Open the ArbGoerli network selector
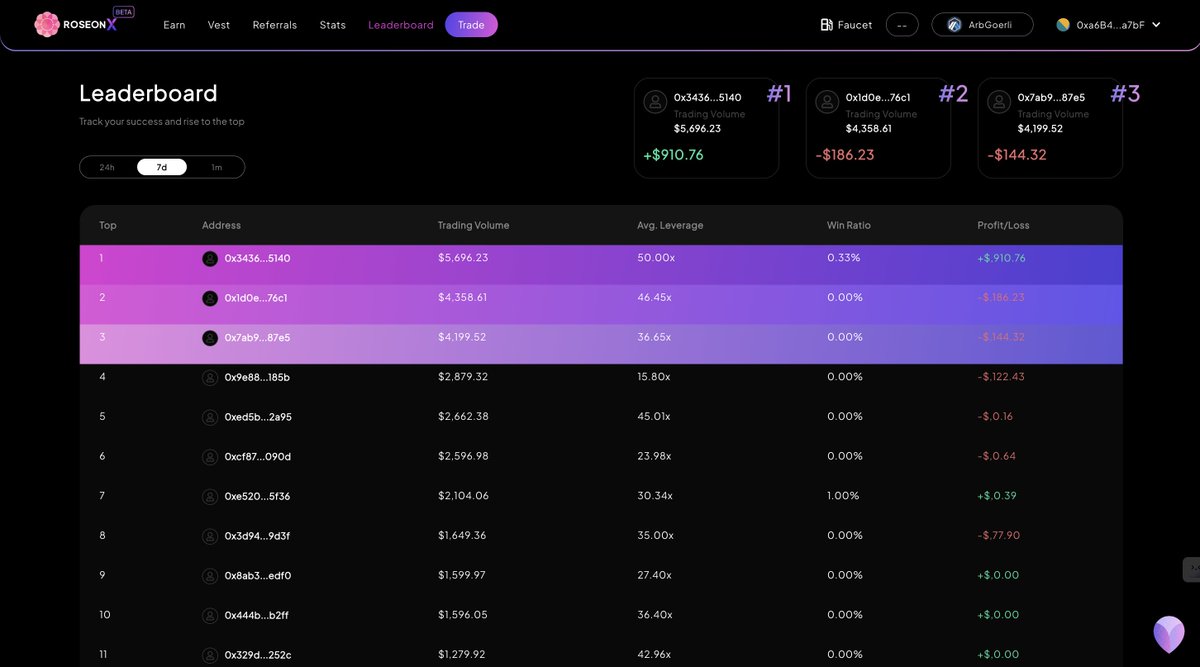Viewport: 1200px width, 667px height. pos(982,24)
